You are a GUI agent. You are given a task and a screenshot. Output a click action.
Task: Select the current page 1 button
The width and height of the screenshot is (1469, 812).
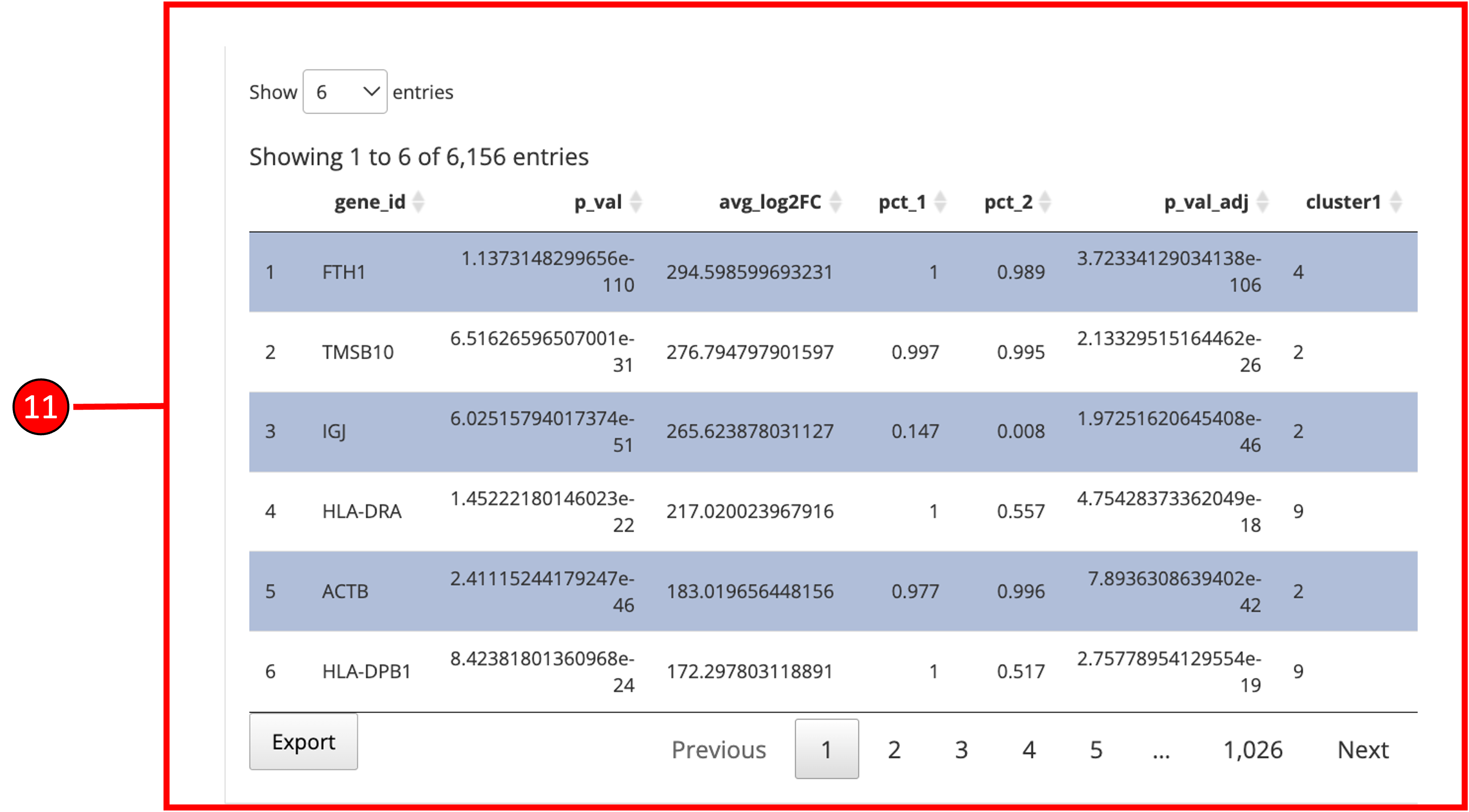[826, 749]
